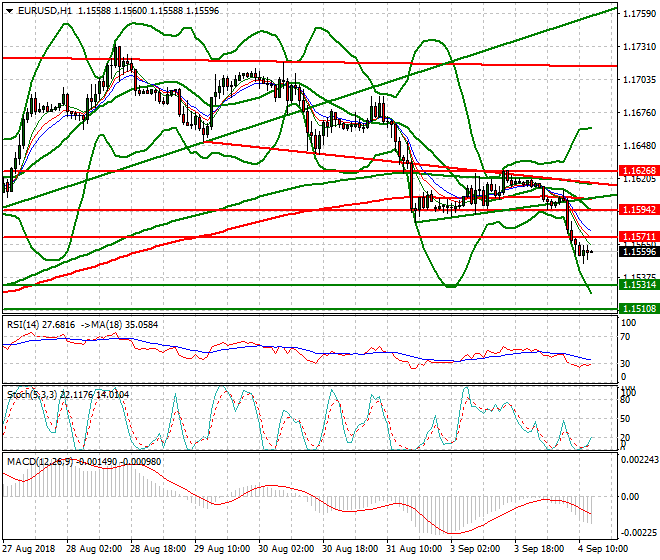The image size is (660, 560).
Task: Click the RSI scale value 30
Action: [625, 363]
